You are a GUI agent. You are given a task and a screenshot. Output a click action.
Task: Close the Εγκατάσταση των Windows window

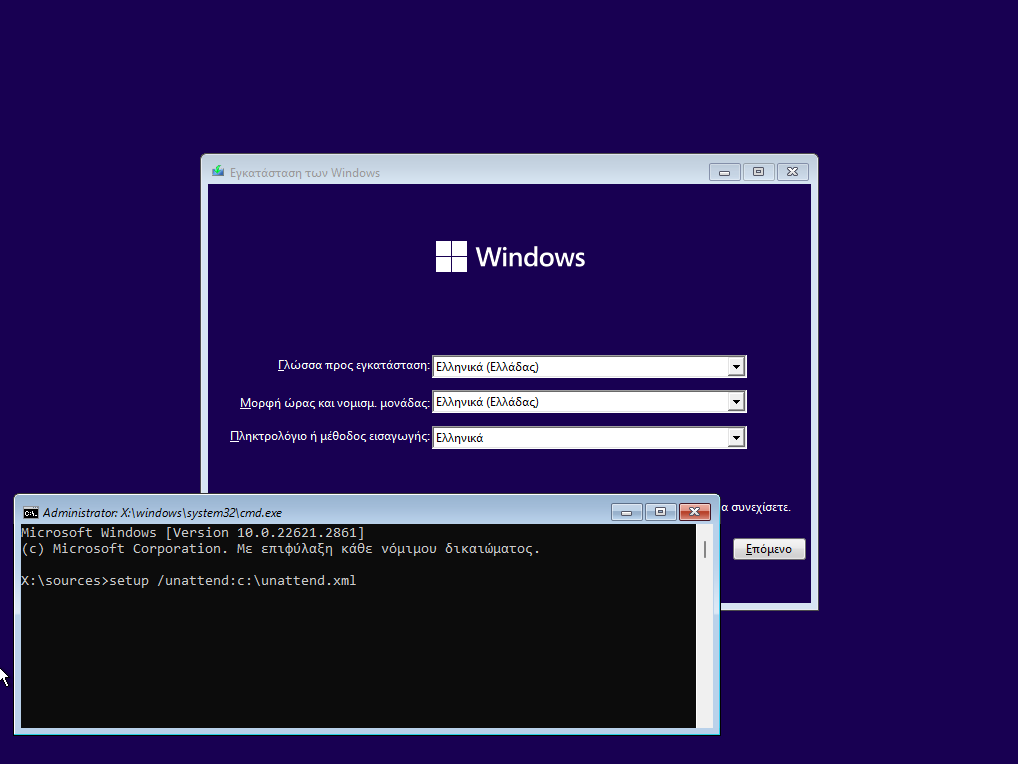[x=792, y=172]
